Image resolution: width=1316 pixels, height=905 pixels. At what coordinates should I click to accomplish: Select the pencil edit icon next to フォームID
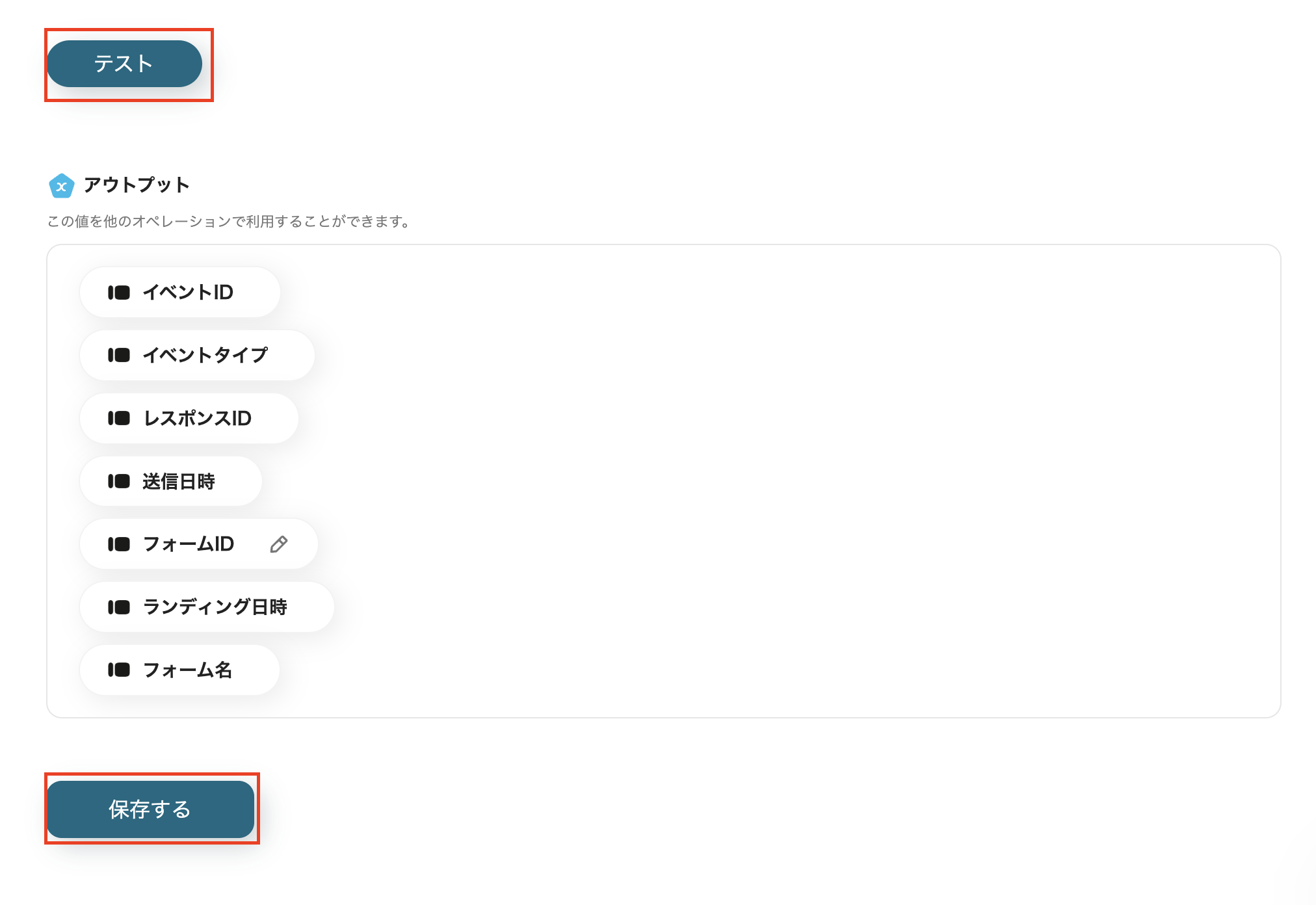pyautogui.click(x=279, y=544)
